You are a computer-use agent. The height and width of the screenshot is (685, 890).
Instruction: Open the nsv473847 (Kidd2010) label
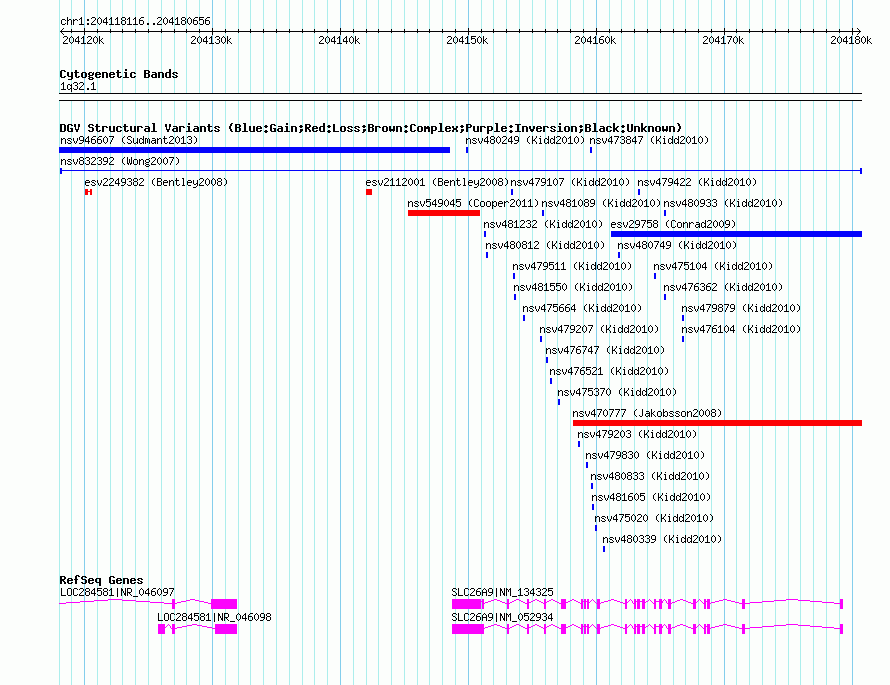point(649,140)
